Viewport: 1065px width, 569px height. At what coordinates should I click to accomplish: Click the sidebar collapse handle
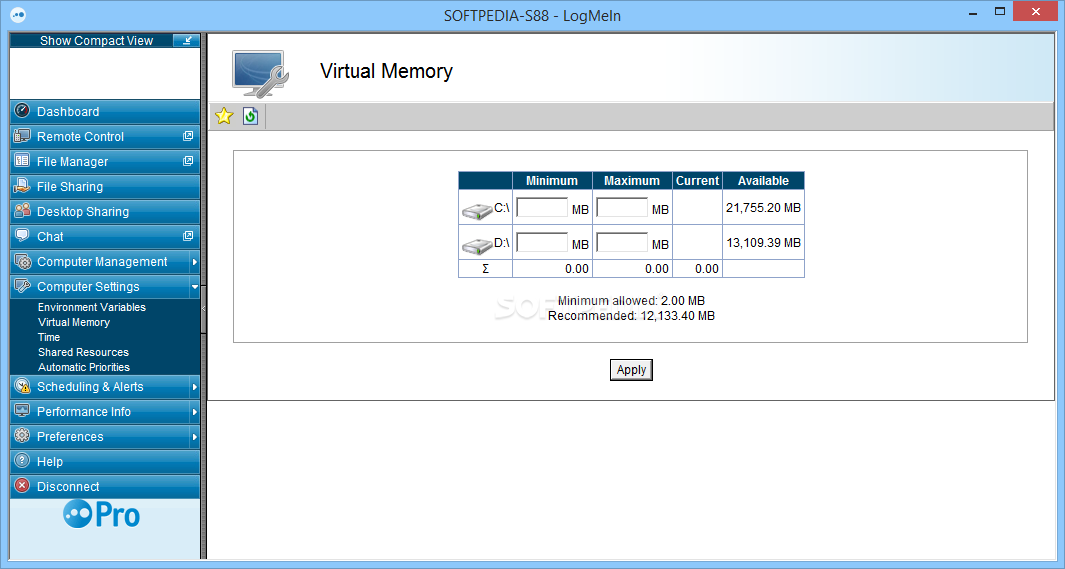203,308
